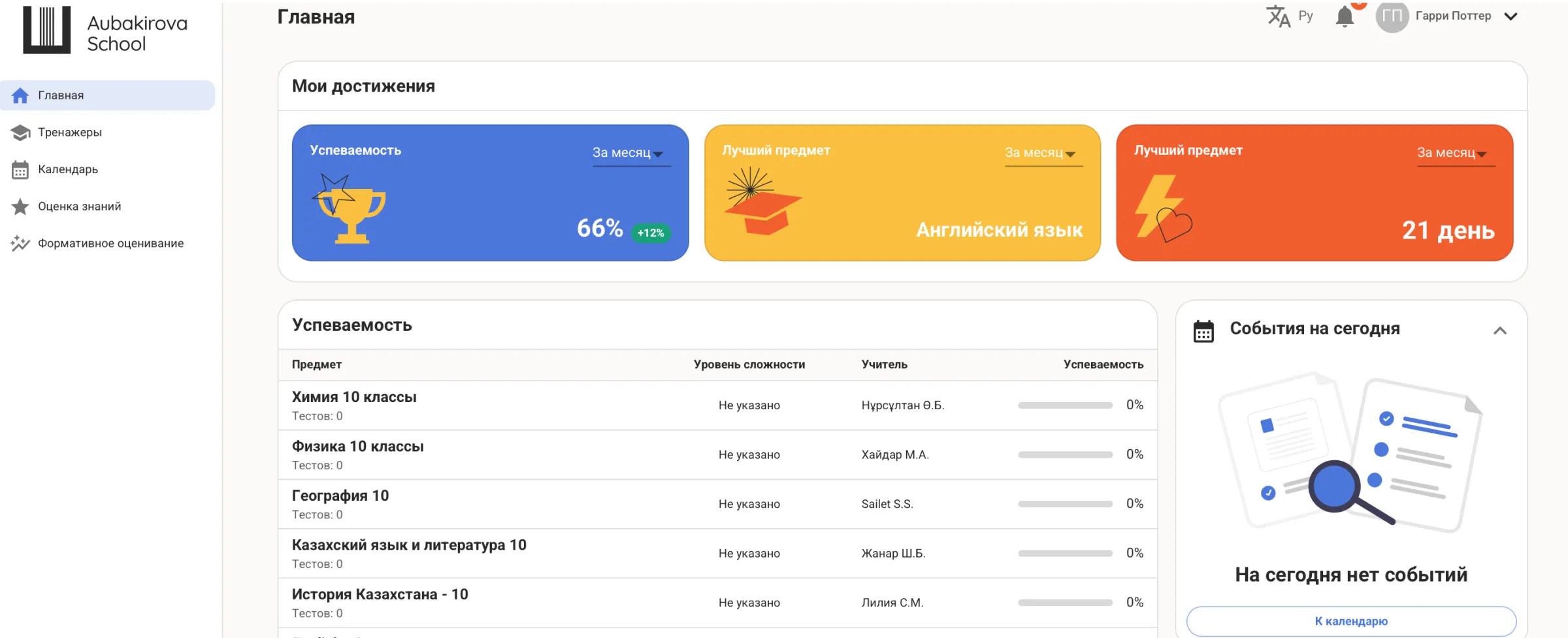Viewport: 1568px width, 638px height.
Task: Open За месяц dropdown on blue card
Action: click(x=630, y=153)
